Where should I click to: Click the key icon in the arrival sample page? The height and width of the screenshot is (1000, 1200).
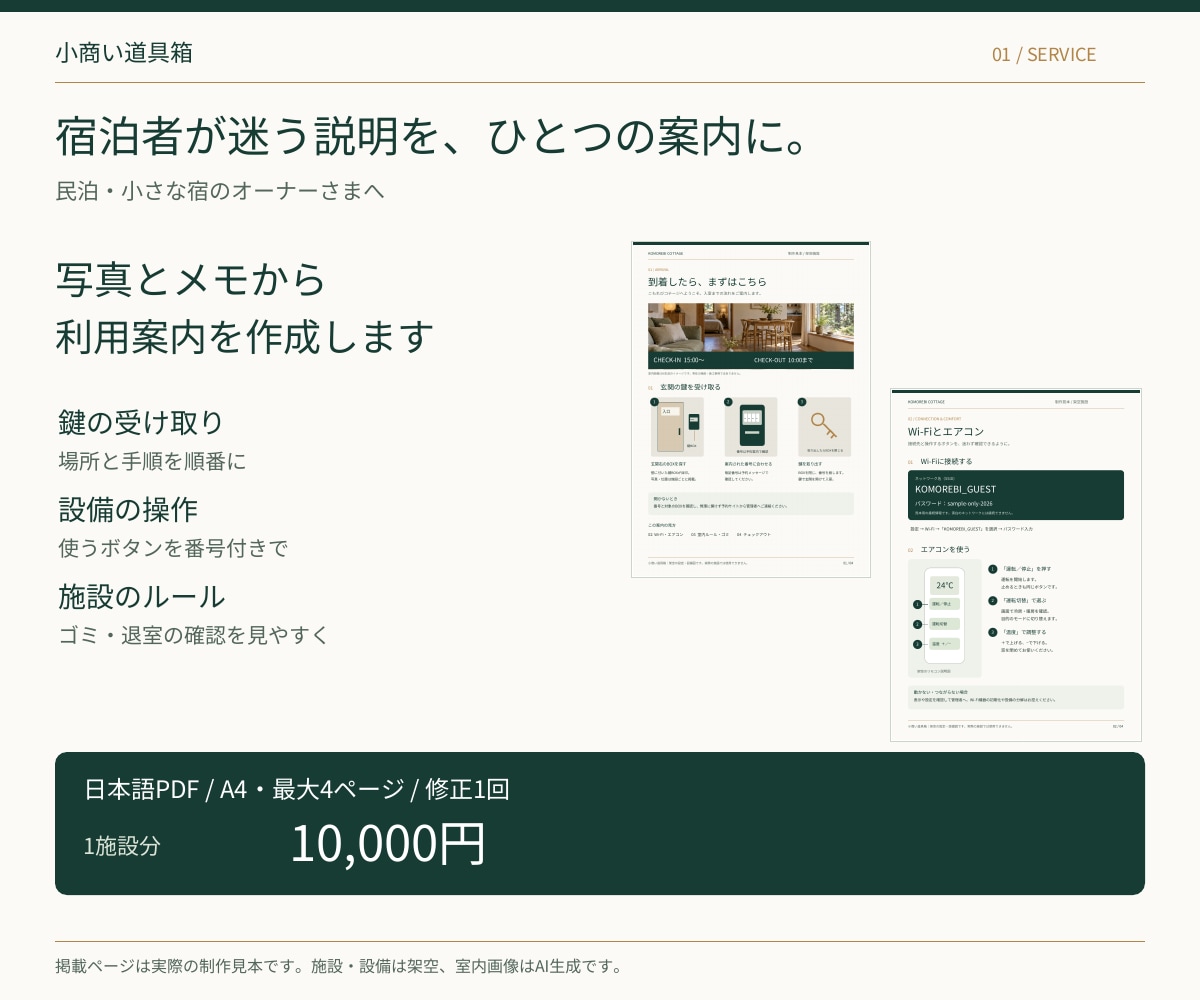824,426
